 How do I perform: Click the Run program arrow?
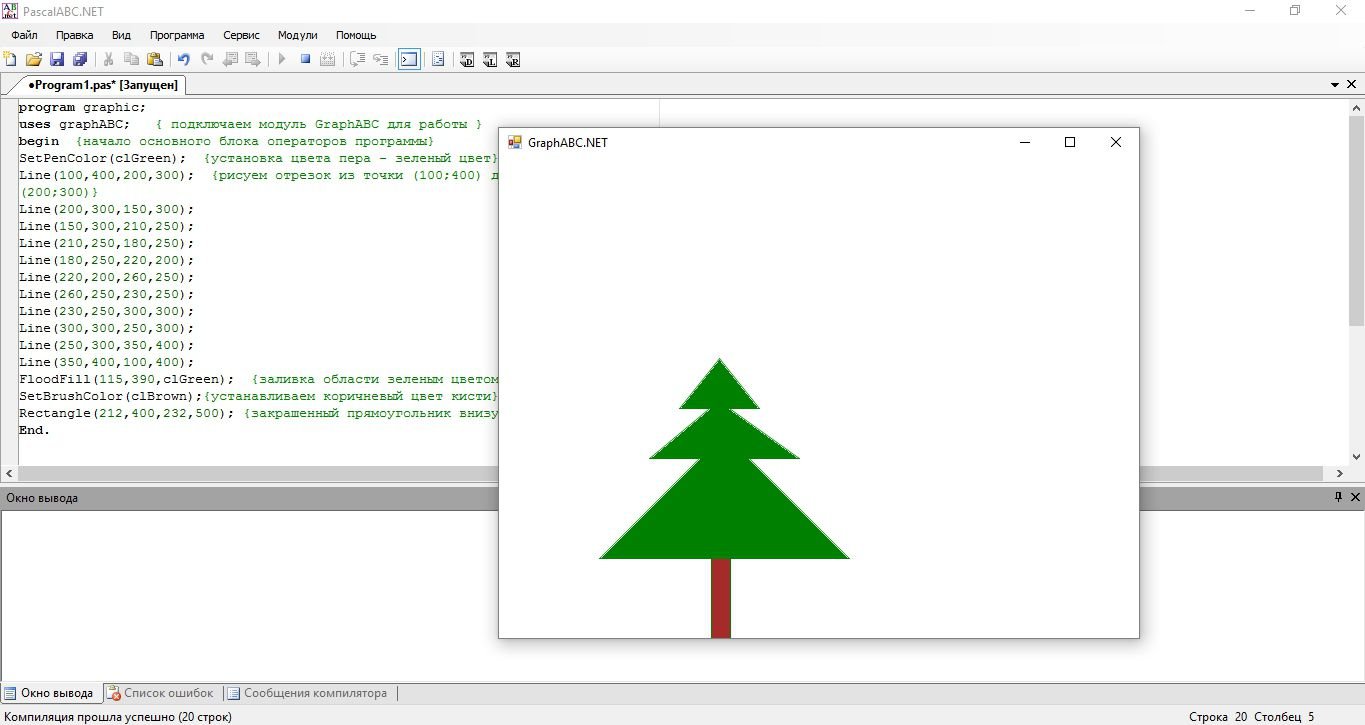click(282, 60)
